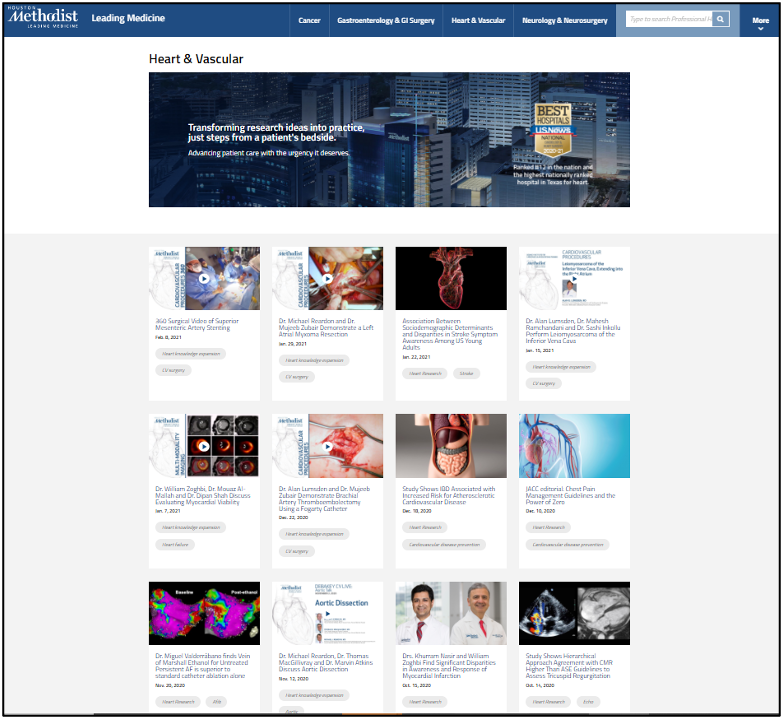Click the intestines anatomy model thumbnail
781x718 pixels.
(x=451, y=446)
